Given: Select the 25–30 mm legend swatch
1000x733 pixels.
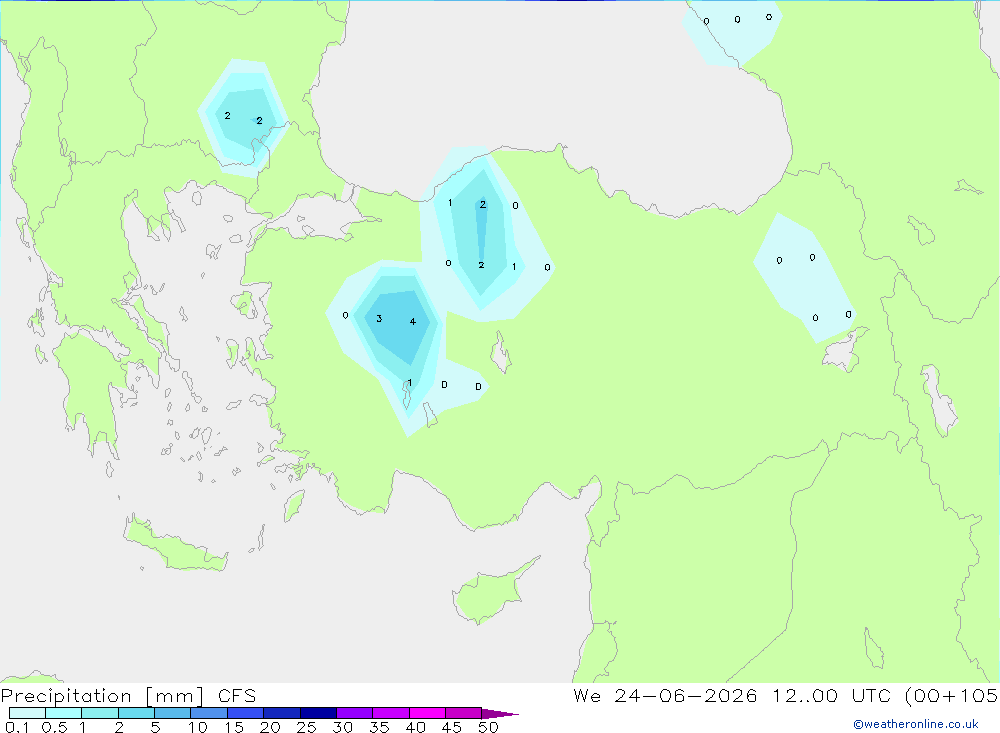Looking at the screenshot, I should 318,713.
